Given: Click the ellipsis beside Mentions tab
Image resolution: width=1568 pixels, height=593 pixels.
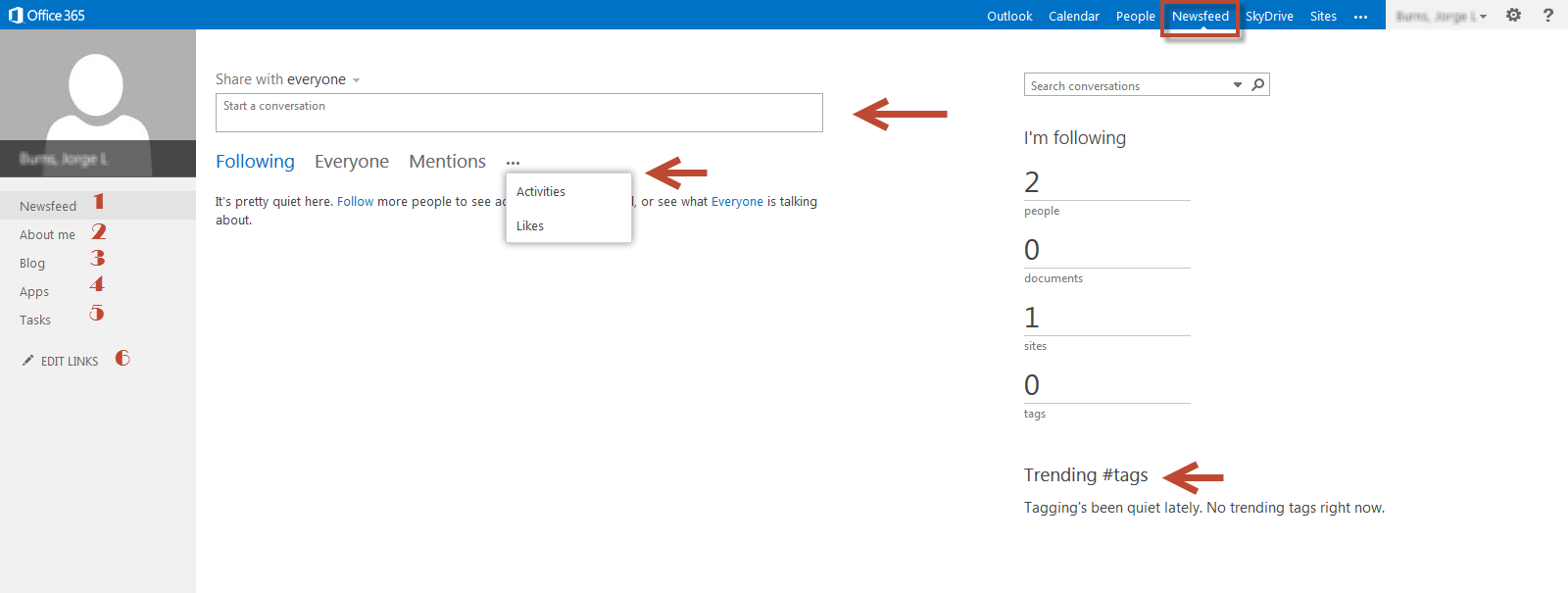Looking at the screenshot, I should coord(513,163).
